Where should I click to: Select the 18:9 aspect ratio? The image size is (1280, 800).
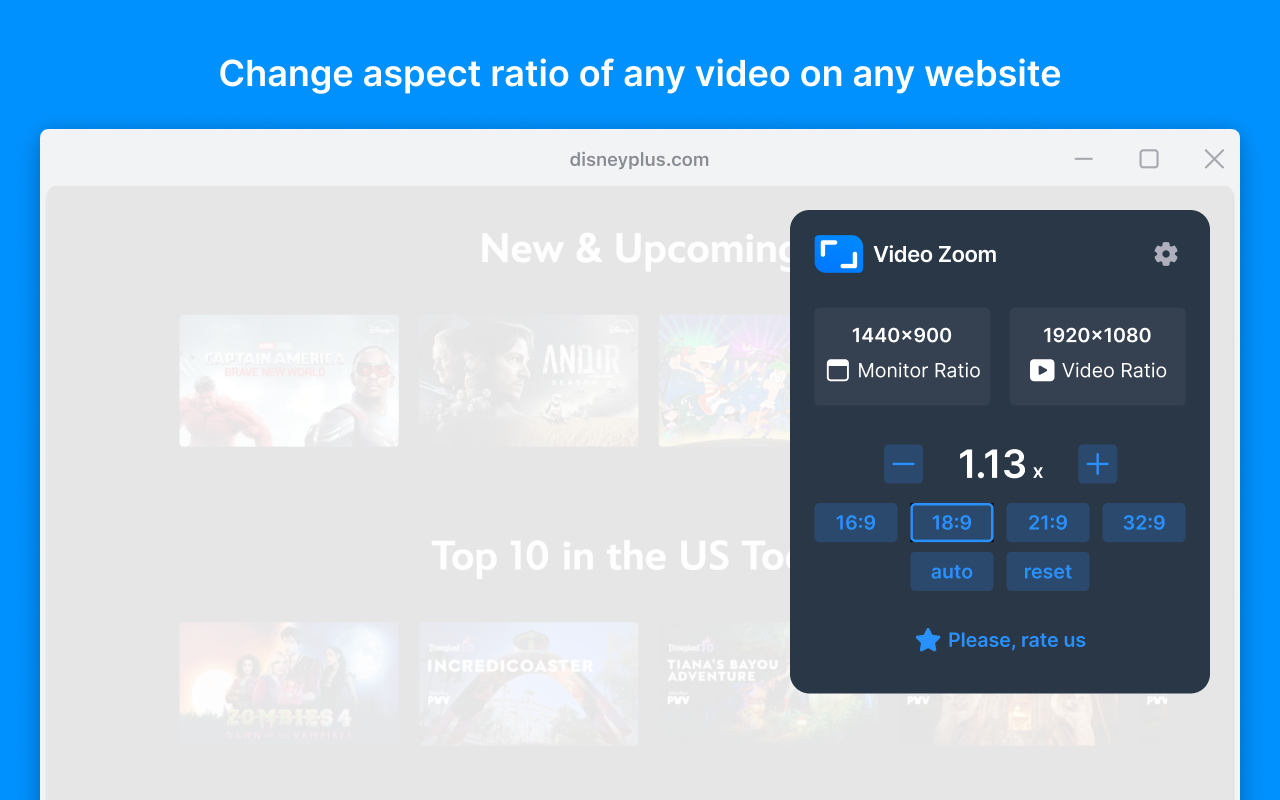[952, 523]
